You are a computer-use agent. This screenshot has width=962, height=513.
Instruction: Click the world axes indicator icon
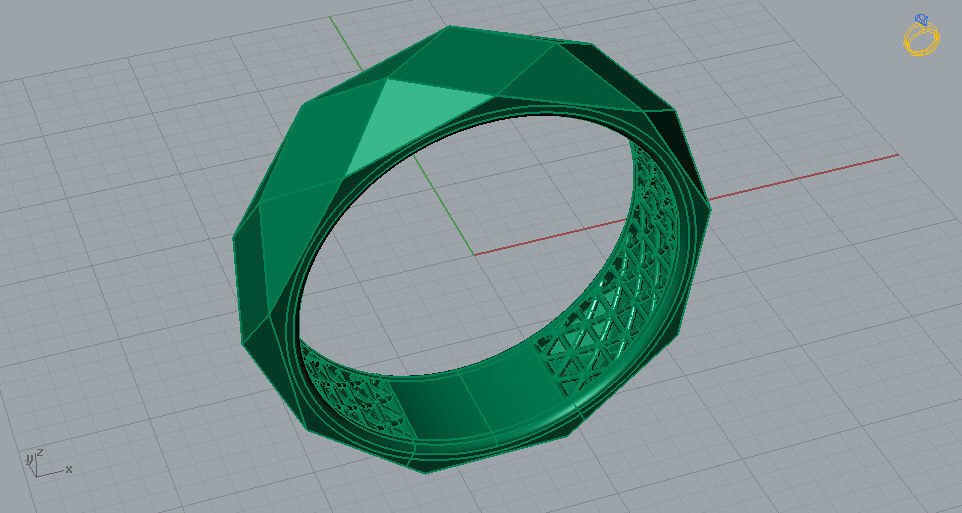tap(47, 463)
